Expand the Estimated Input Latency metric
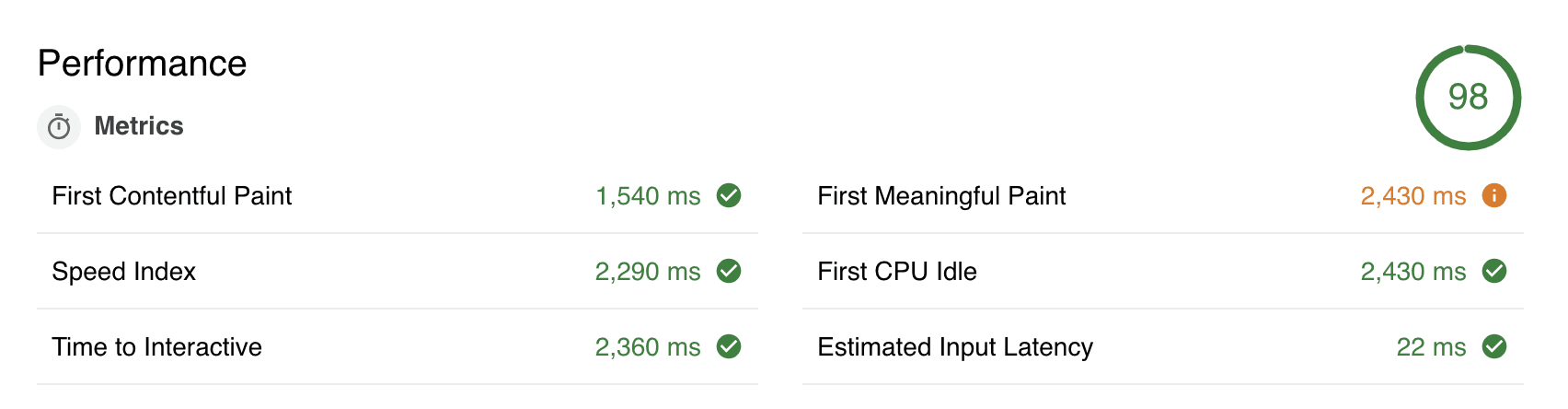 coord(955,347)
